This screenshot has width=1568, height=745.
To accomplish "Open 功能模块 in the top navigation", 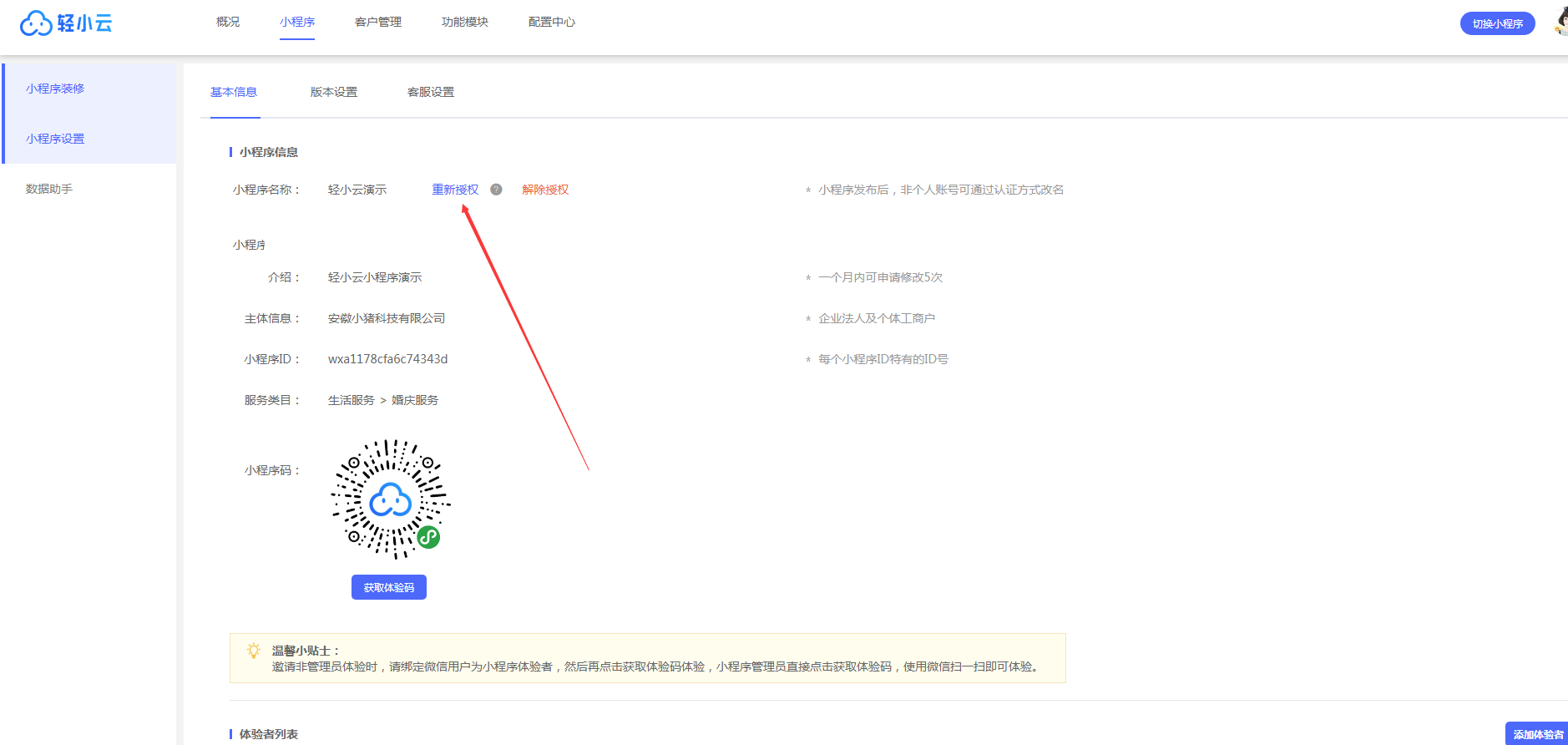I will 465,22.
